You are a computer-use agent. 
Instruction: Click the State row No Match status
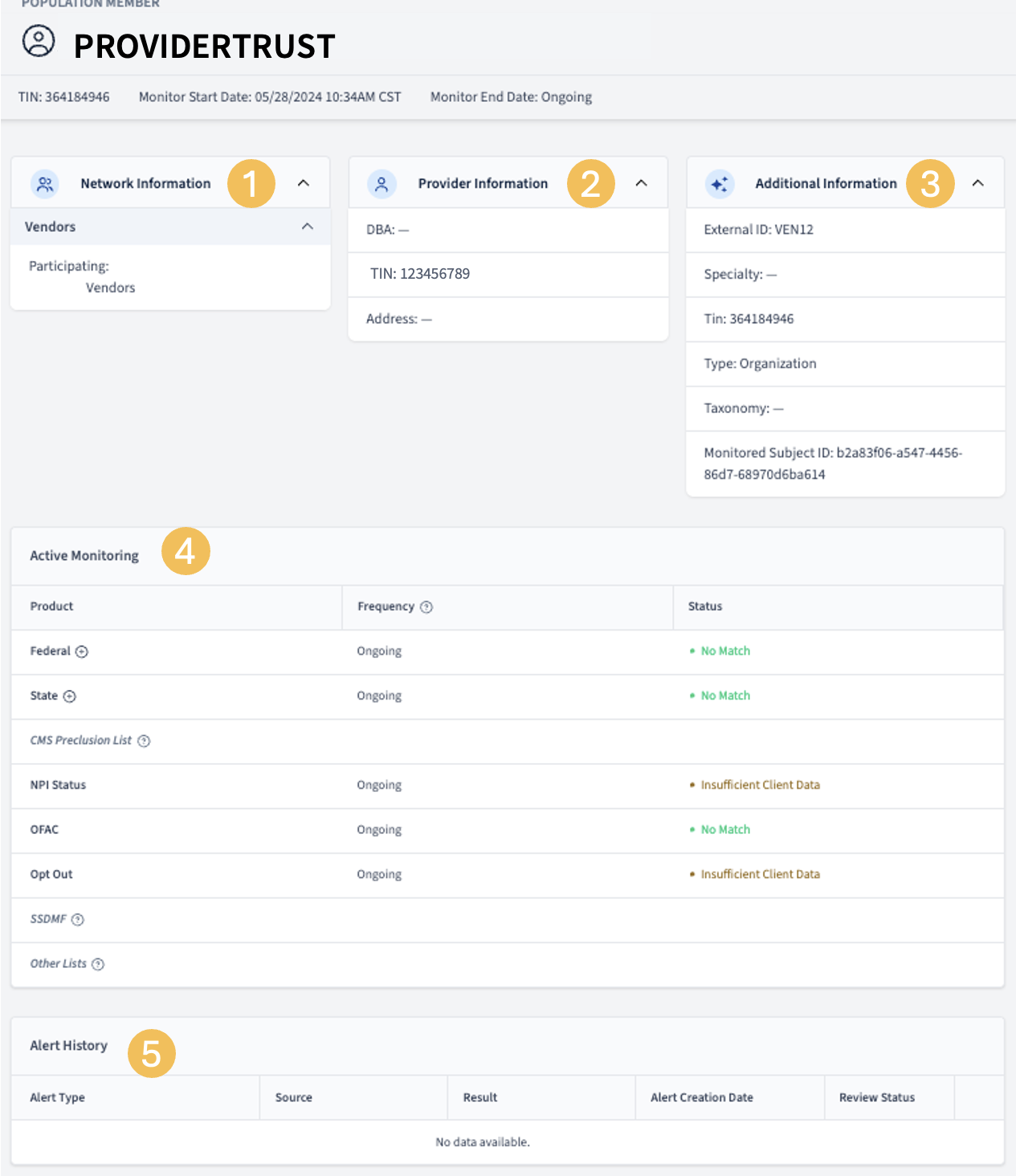pyautogui.click(x=720, y=696)
